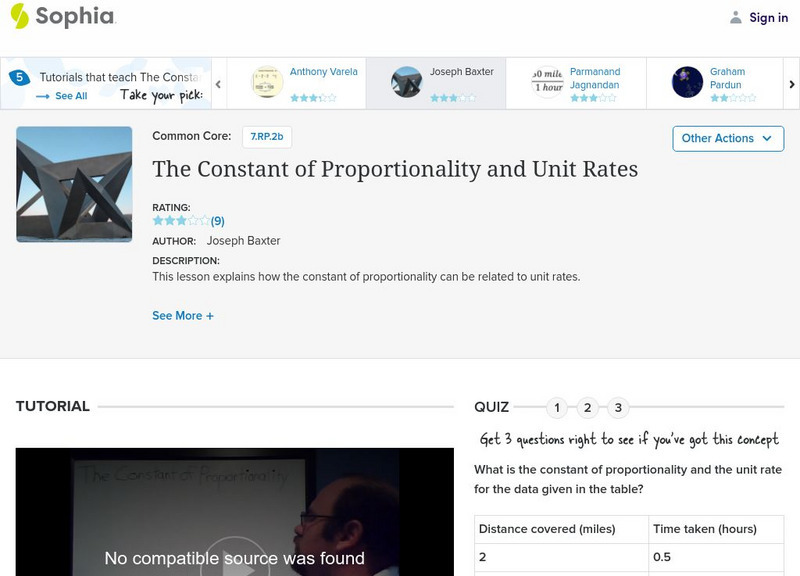
Task: Open Anthony Varela's tutorial thumbnail
Action: click(267, 82)
